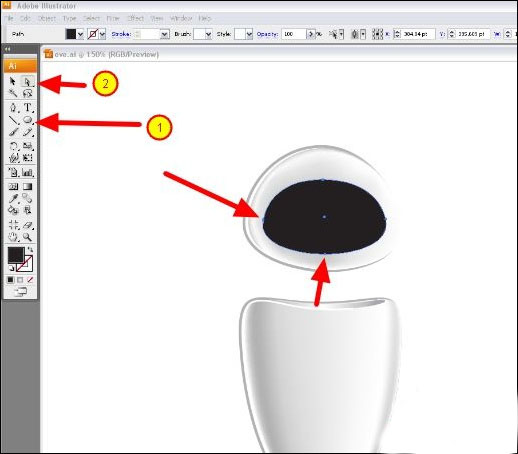This screenshot has height=454, width=518.
Task: Expand the stroke weight dropdown
Action: coord(164,34)
